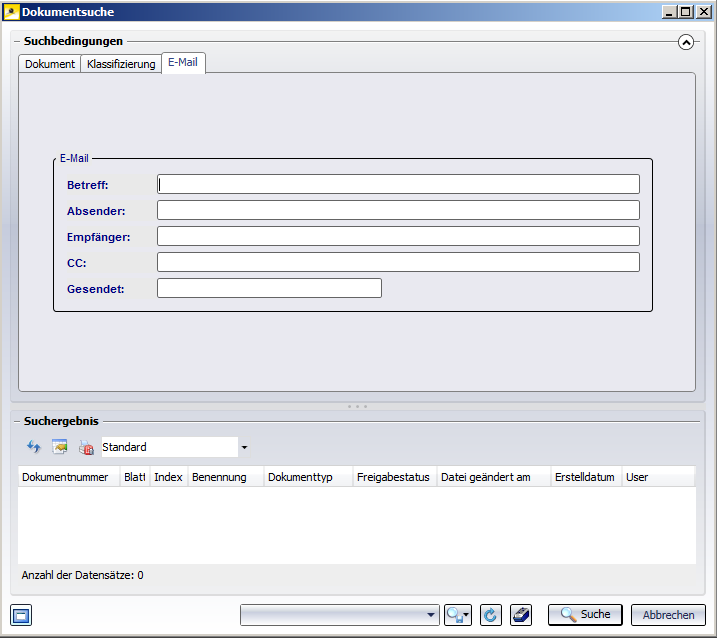Open the saved search combo box

pyautogui.click(x=339, y=615)
